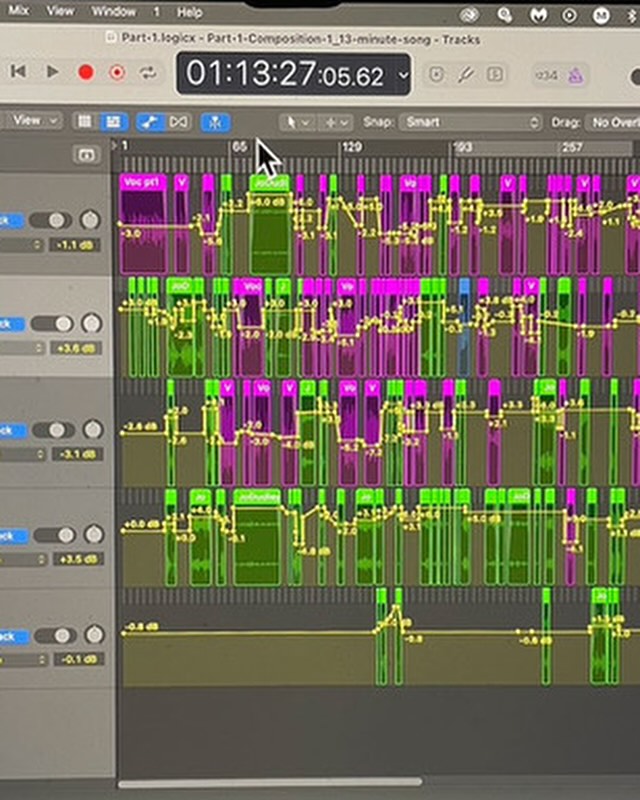Open automation parameter popup beside -1.1 dB
The height and width of the screenshot is (800, 640).
point(21,245)
